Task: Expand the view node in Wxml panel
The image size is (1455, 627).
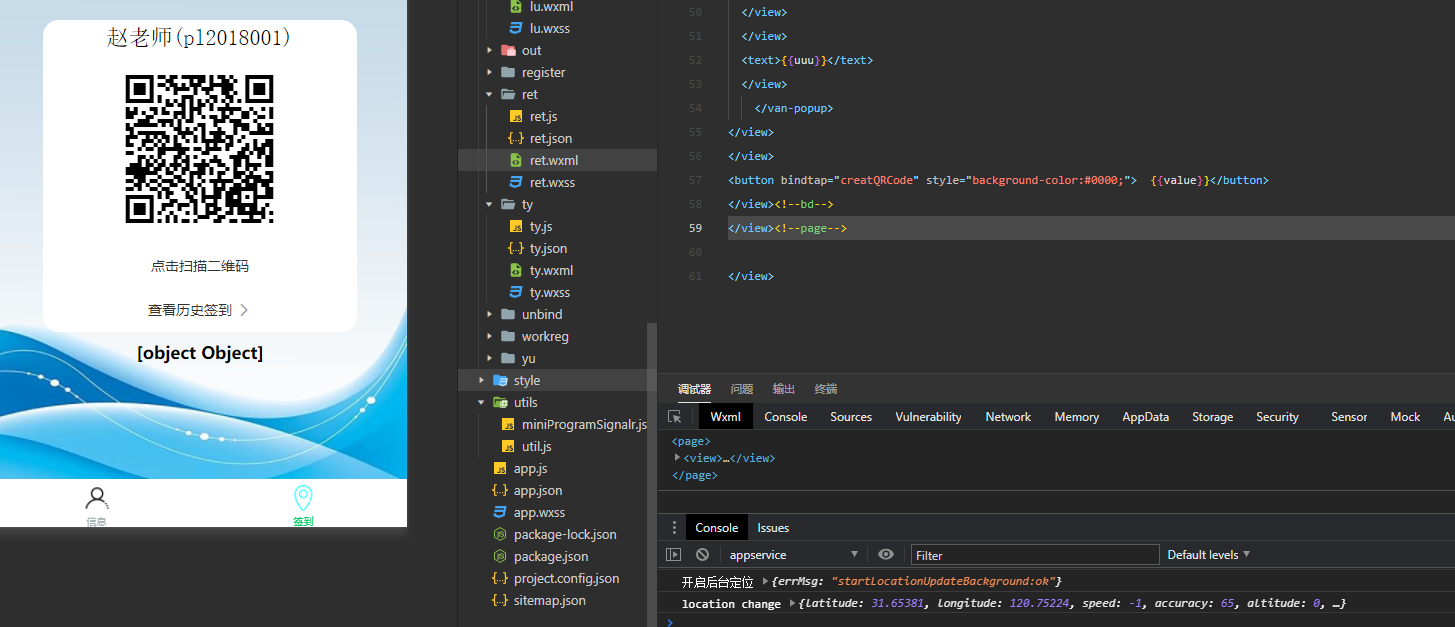Action: (x=678, y=457)
